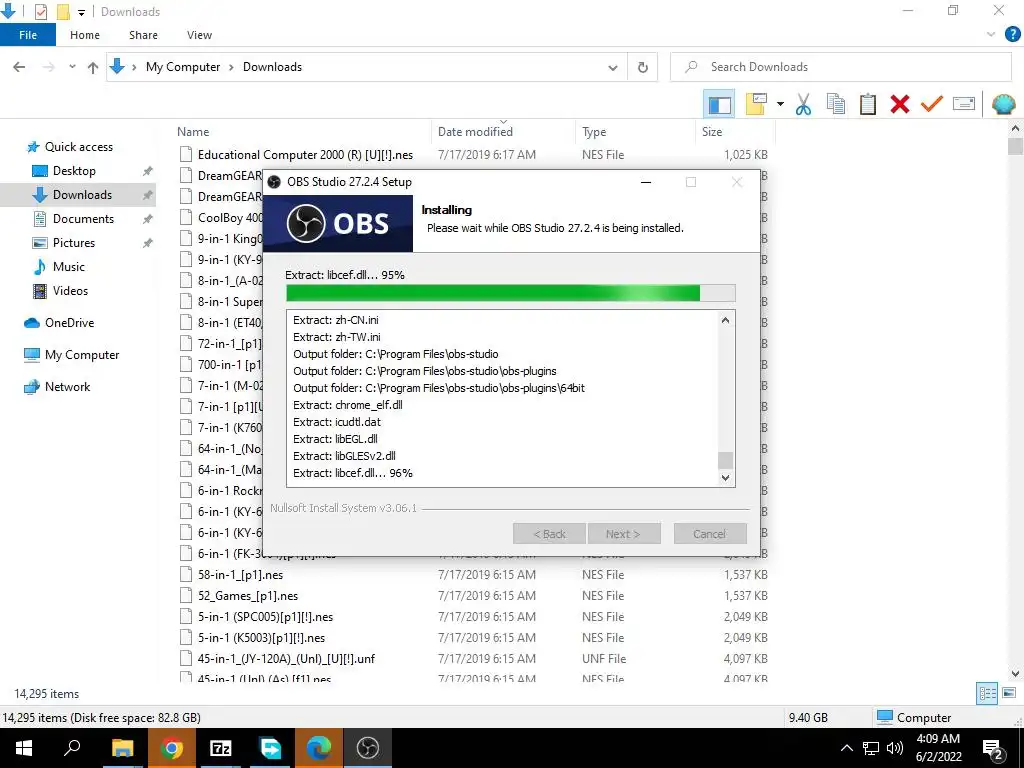Open the Home ribbon tab

85,35
